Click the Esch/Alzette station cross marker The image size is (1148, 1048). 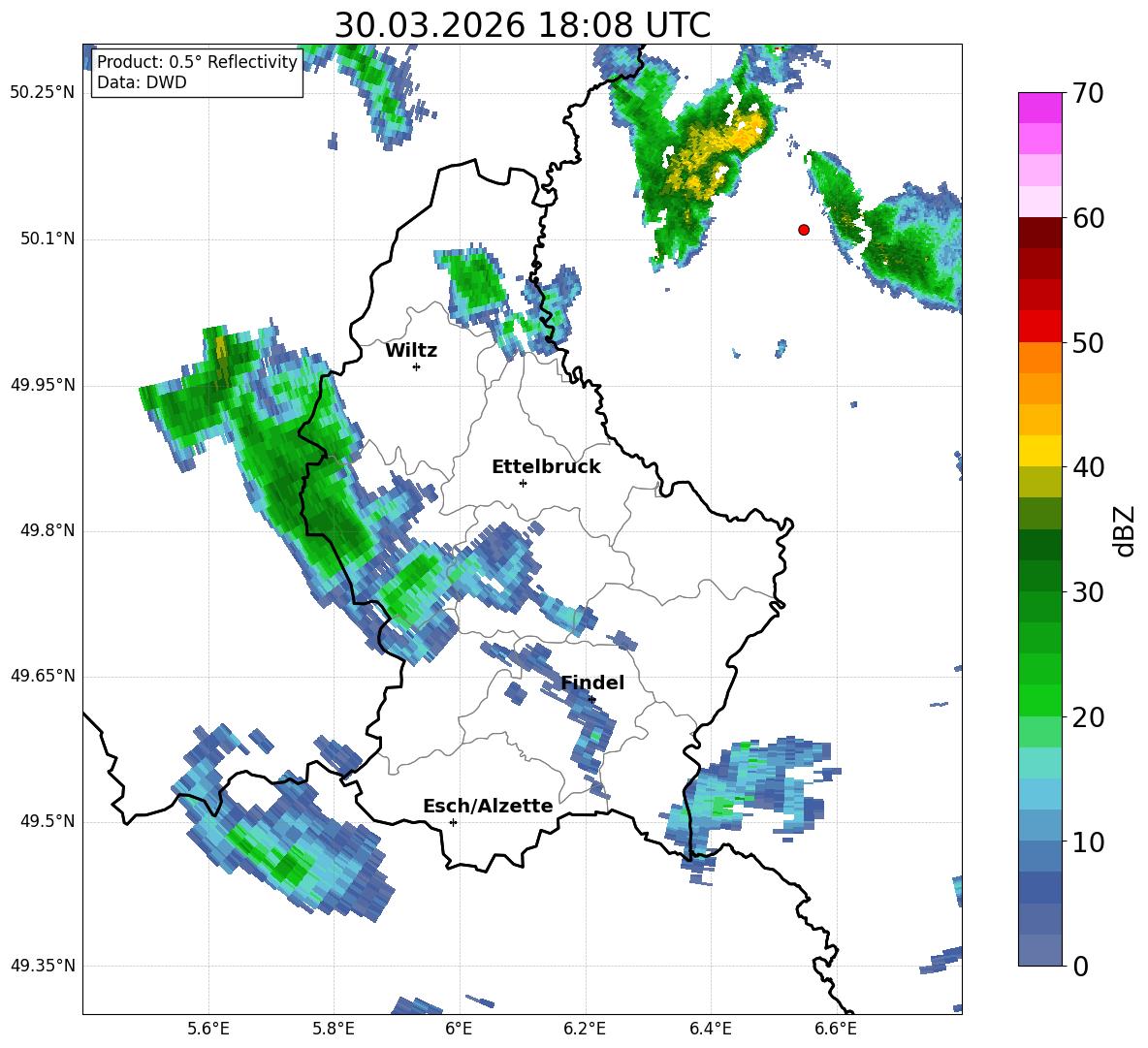click(453, 822)
